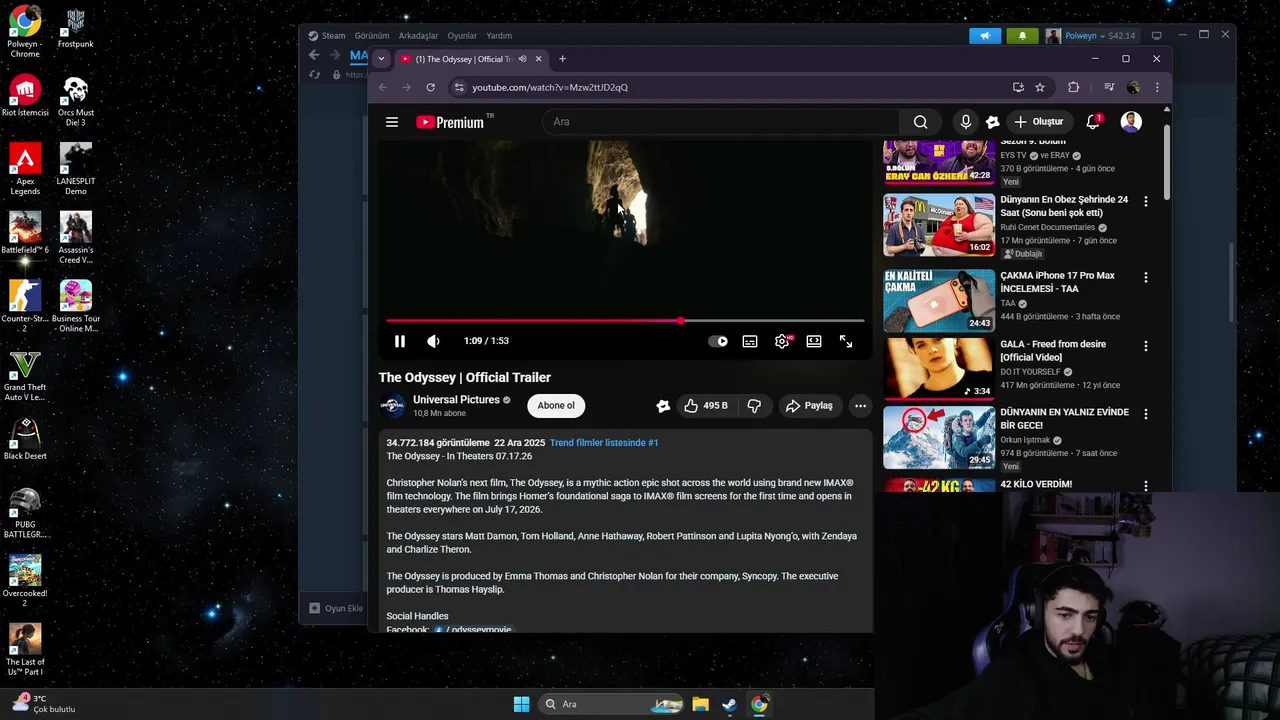The width and height of the screenshot is (1280, 720).
Task: Open 'DÜNYANIN EN YALNIZ EVİNDE BİR GECE!' title
Action: [x=1064, y=418]
